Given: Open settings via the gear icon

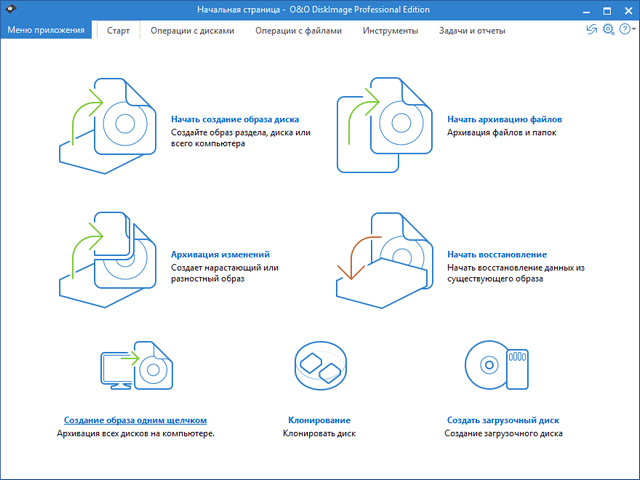Looking at the screenshot, I should [x=608, y=31].
